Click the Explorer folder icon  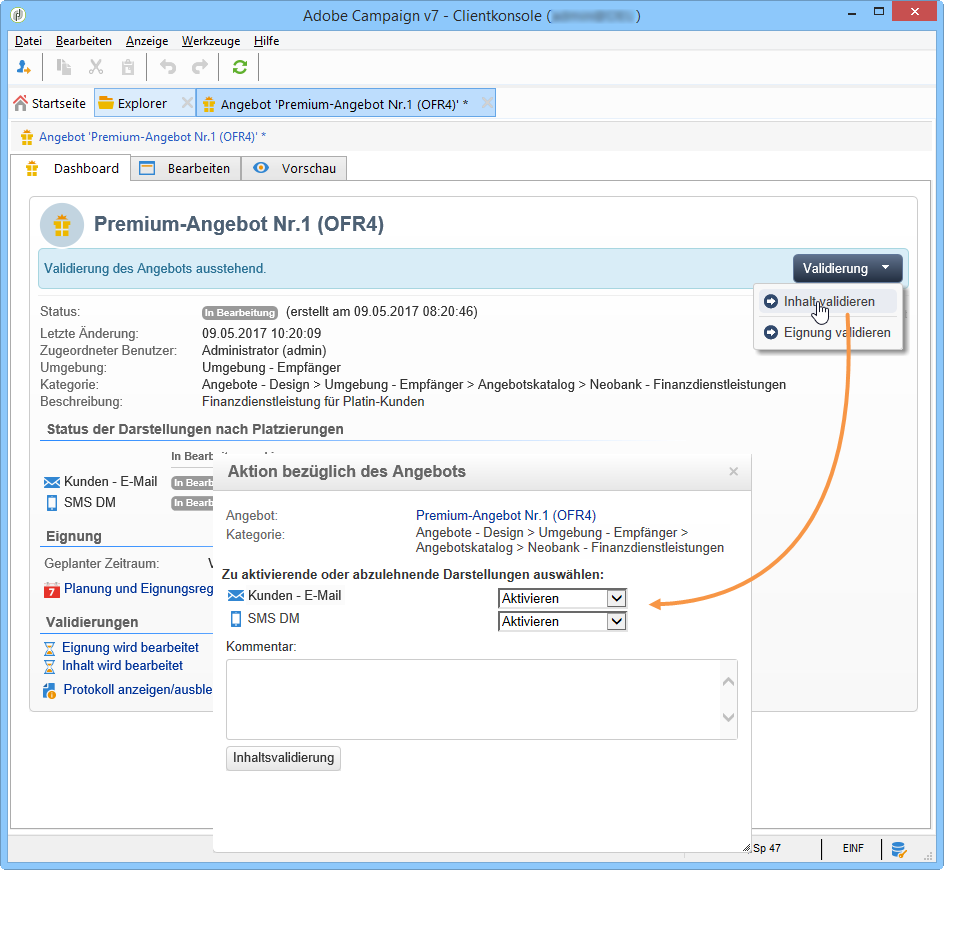[106, 103]
